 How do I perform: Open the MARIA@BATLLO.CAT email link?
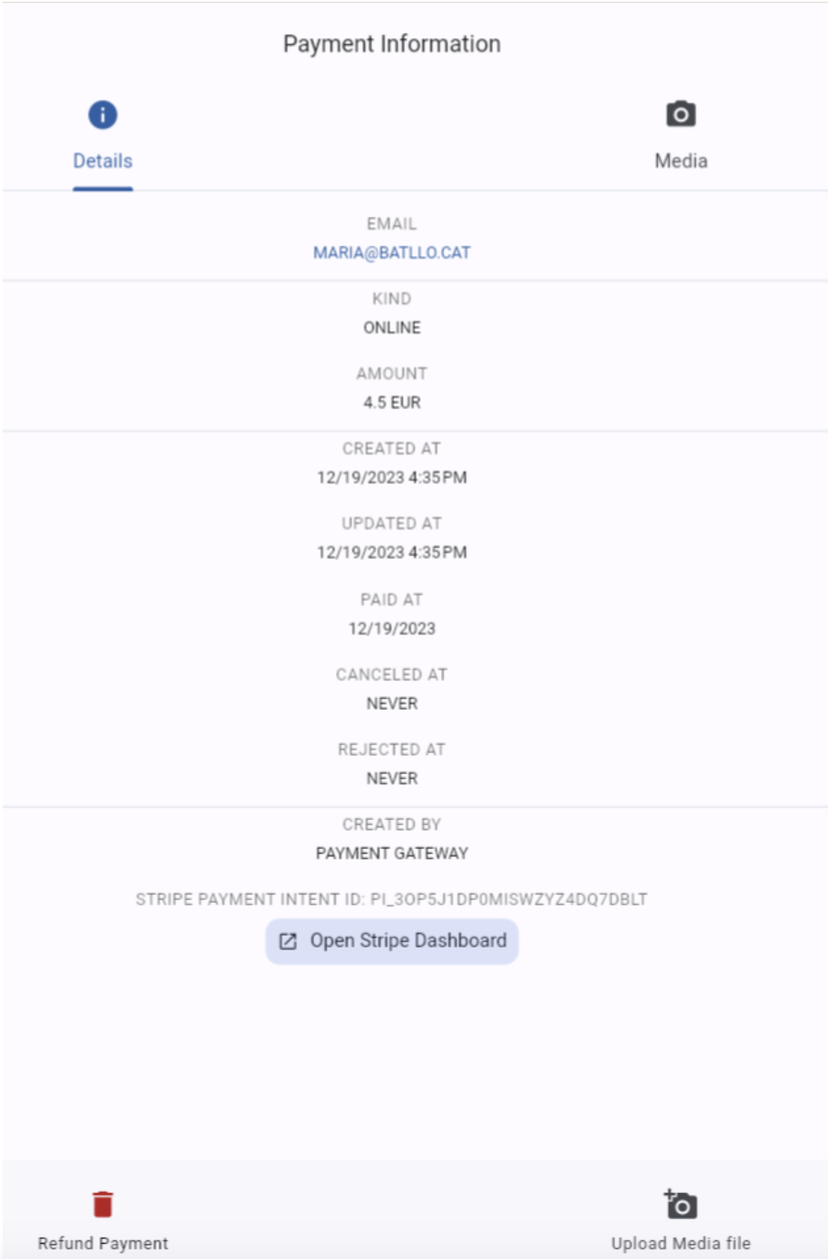point(392,253)
